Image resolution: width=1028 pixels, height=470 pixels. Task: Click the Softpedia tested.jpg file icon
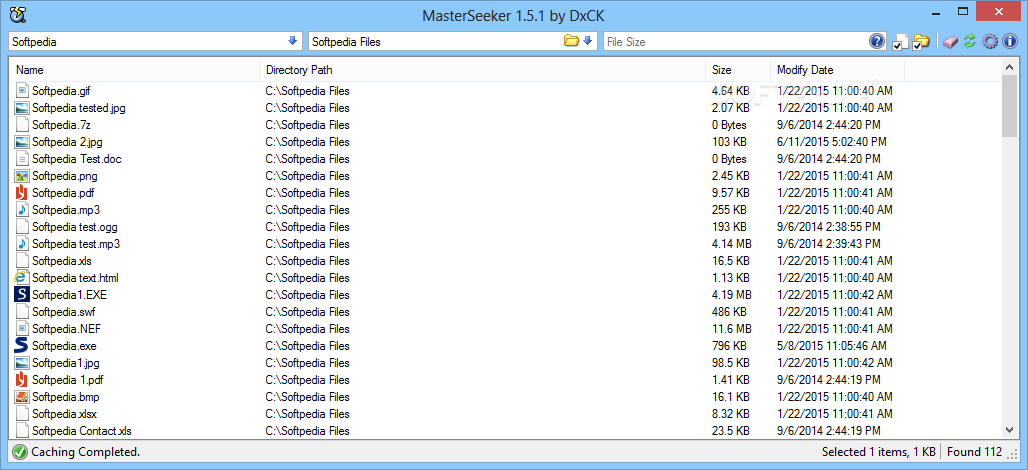point(22,108)
